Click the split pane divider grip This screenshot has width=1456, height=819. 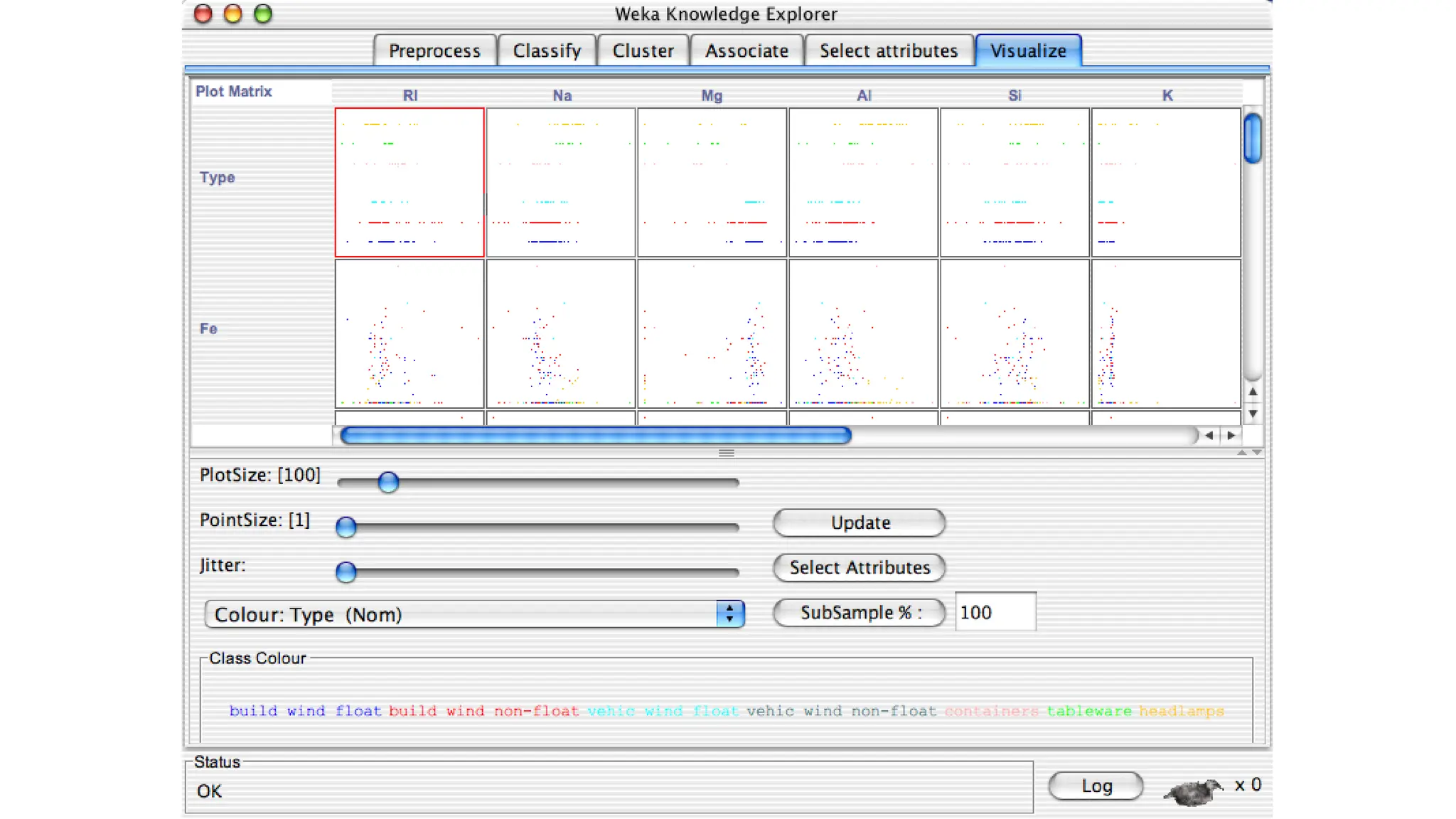coord(726,453)
